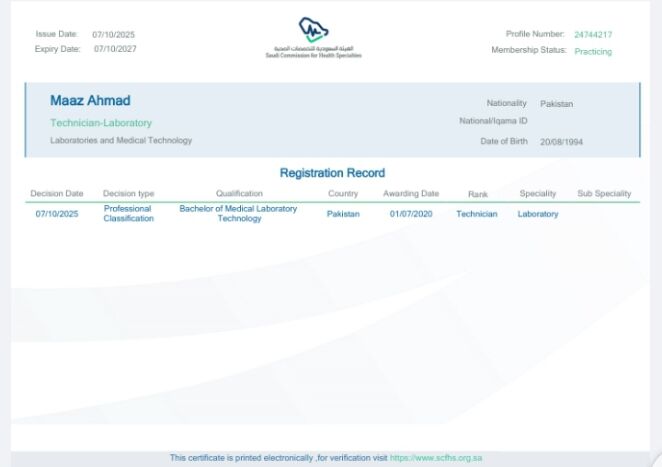Click the awarding date 01/07/2020

click(x=411, y=214)
